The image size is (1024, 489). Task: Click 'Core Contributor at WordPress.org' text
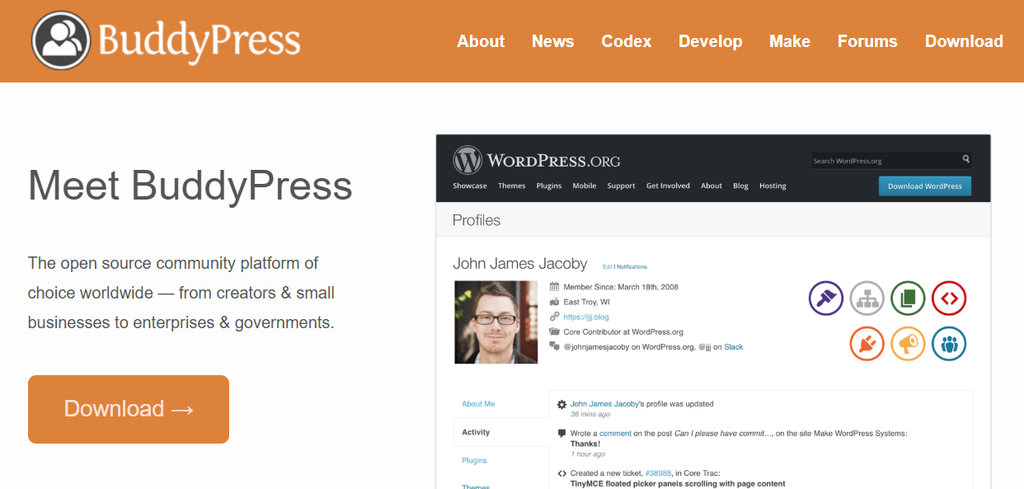(x=624, y=332)
